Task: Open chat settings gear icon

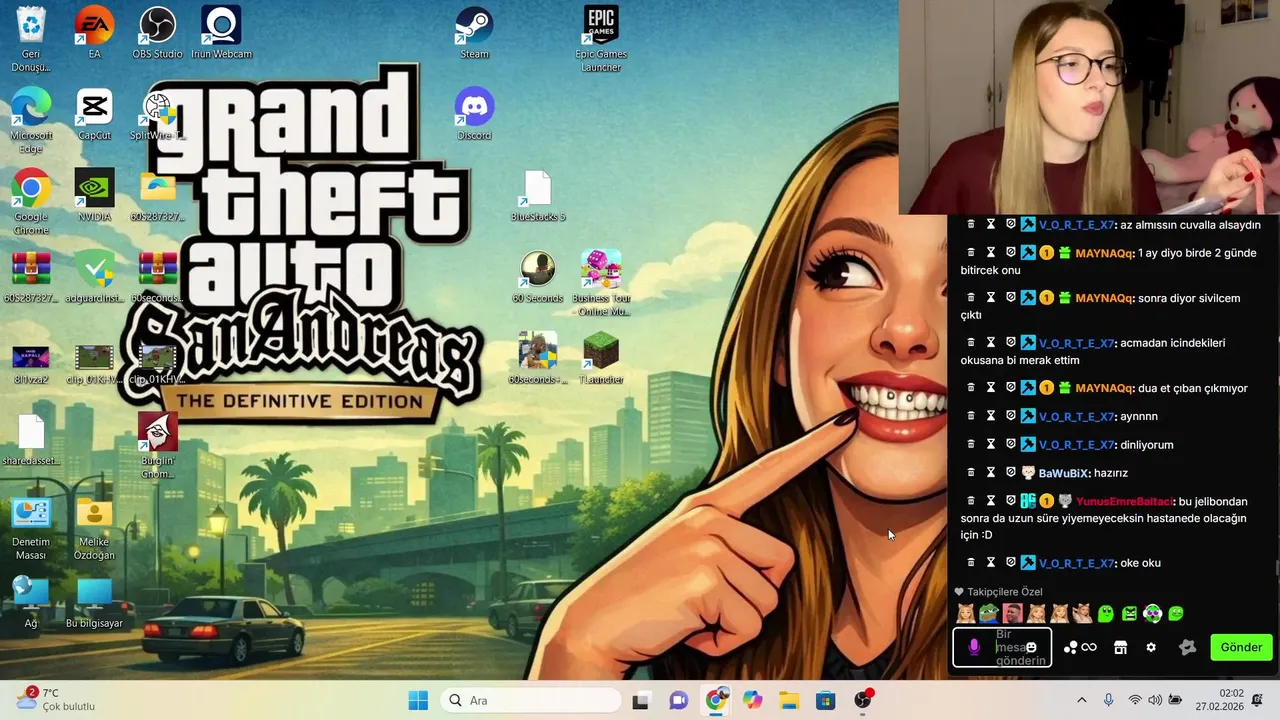Action: pos(1151,648)
